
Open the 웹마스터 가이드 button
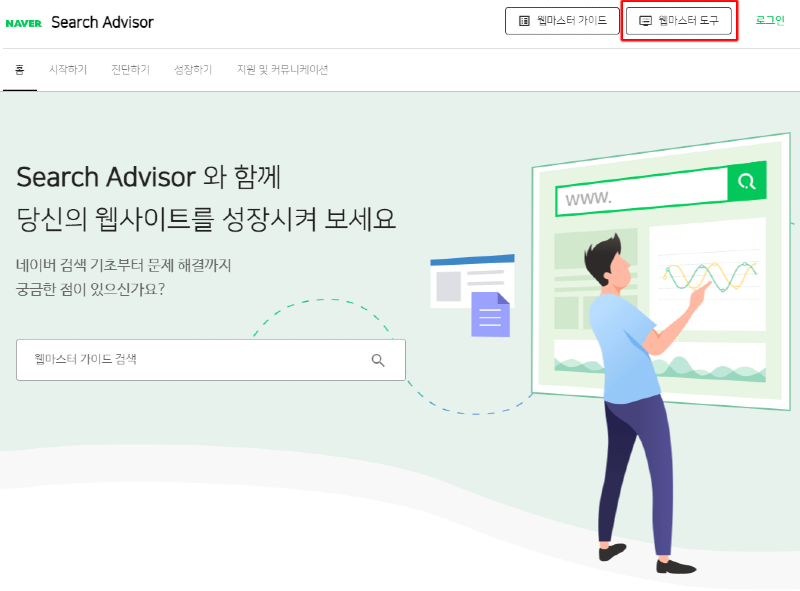coord(562,21)
